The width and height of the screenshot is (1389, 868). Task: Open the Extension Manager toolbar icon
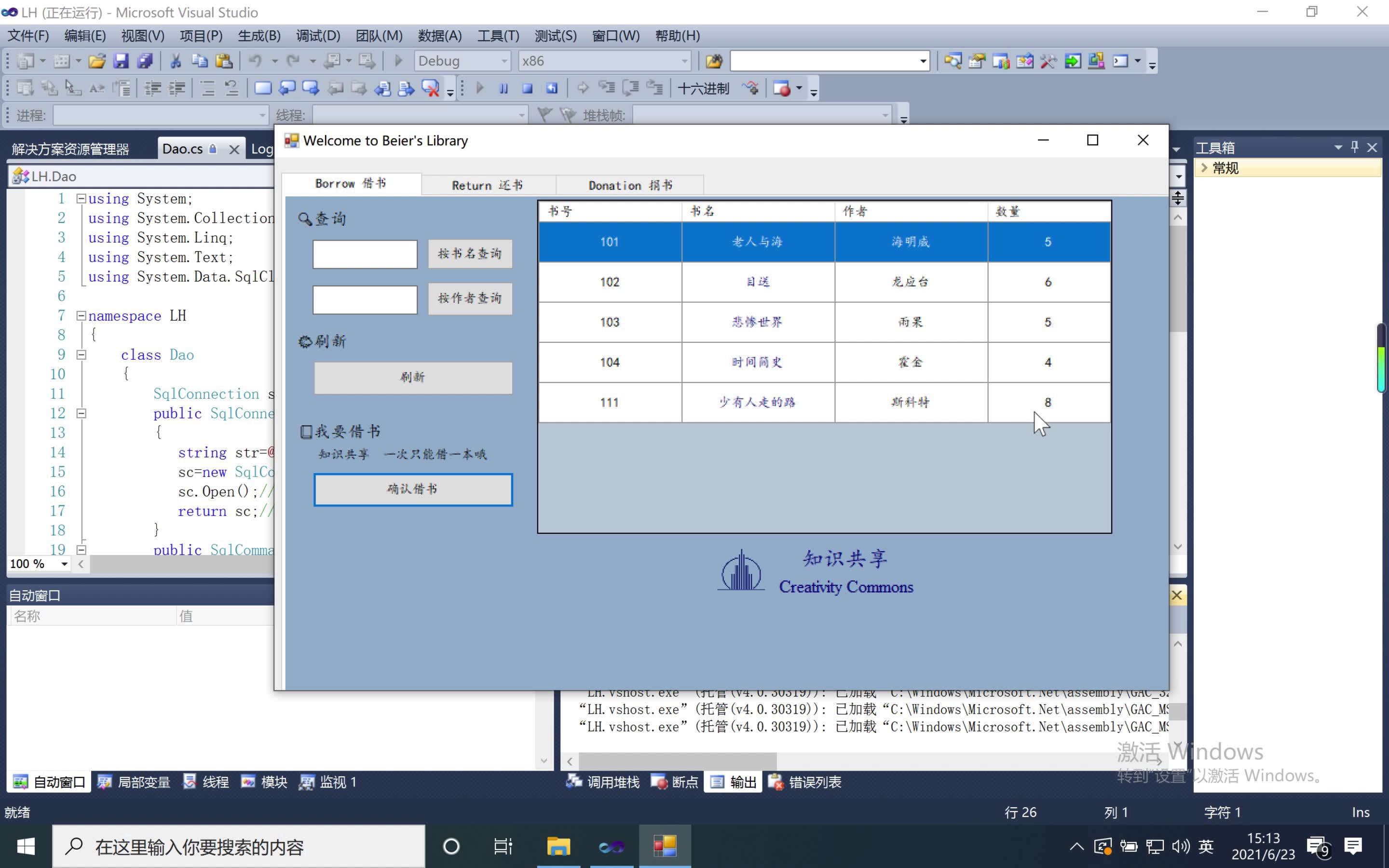pyautogui.click(x=1097, y=61)
